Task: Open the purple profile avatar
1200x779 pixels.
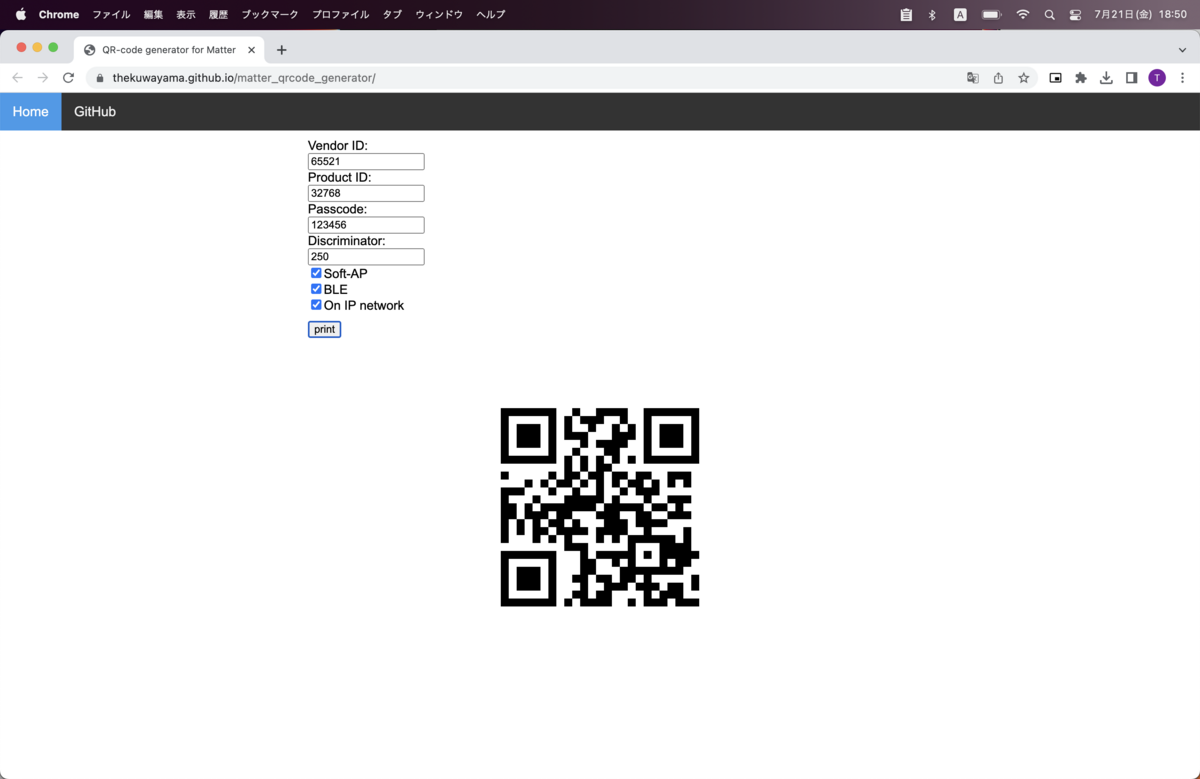Action: click(1157, 78)
